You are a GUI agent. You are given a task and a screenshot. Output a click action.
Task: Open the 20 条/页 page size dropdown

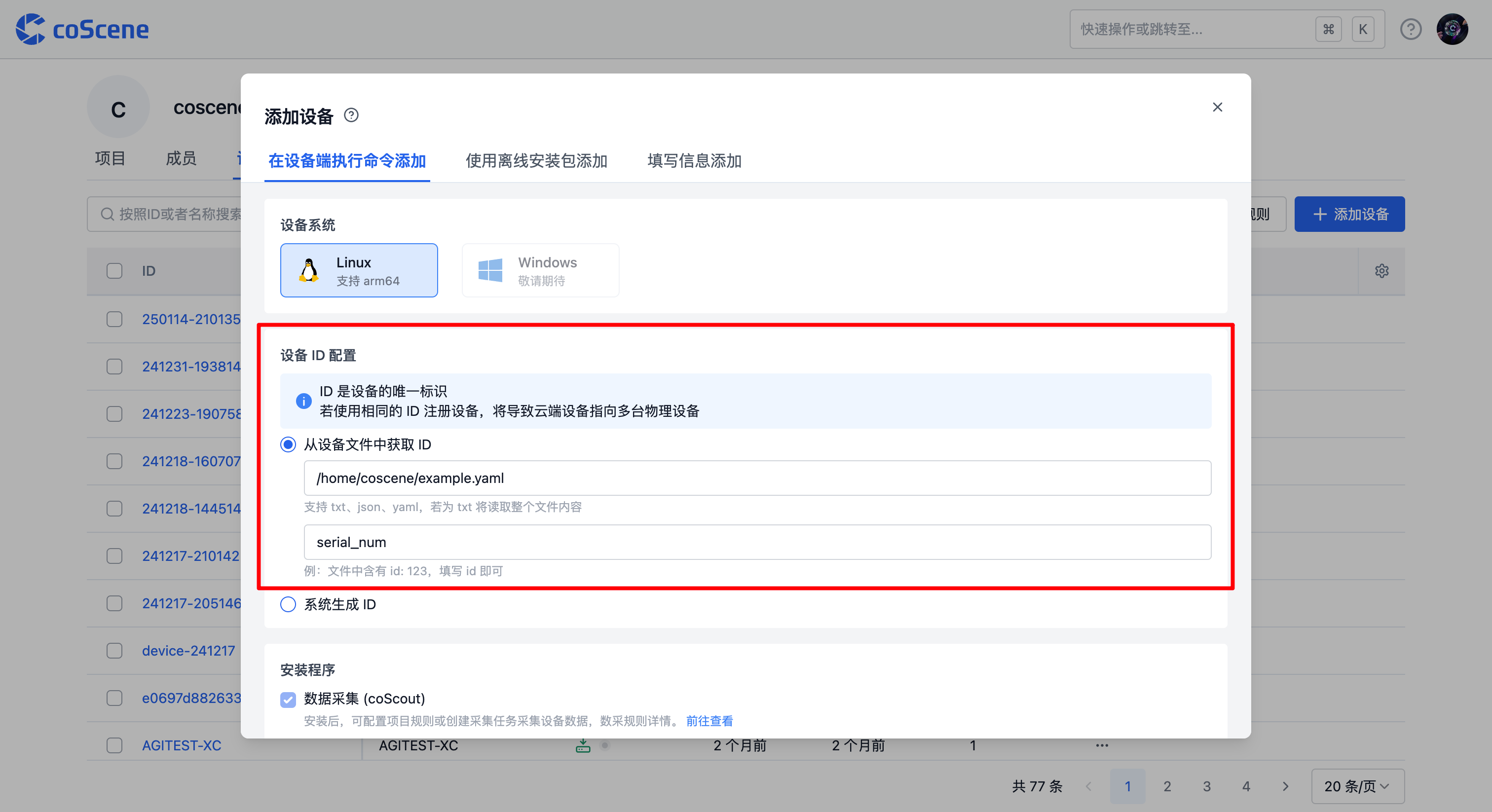pos(1358,786)
